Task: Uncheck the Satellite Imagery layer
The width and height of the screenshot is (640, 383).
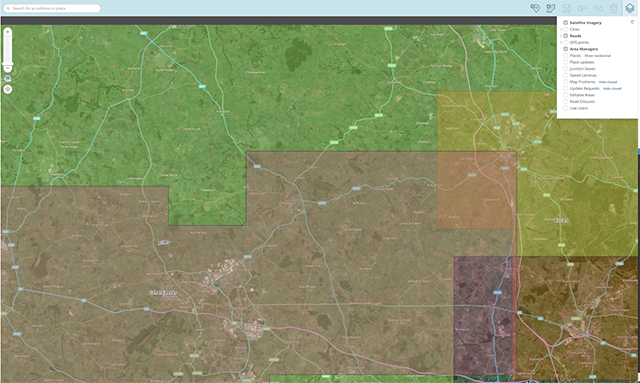Action: tap(566, 23)
